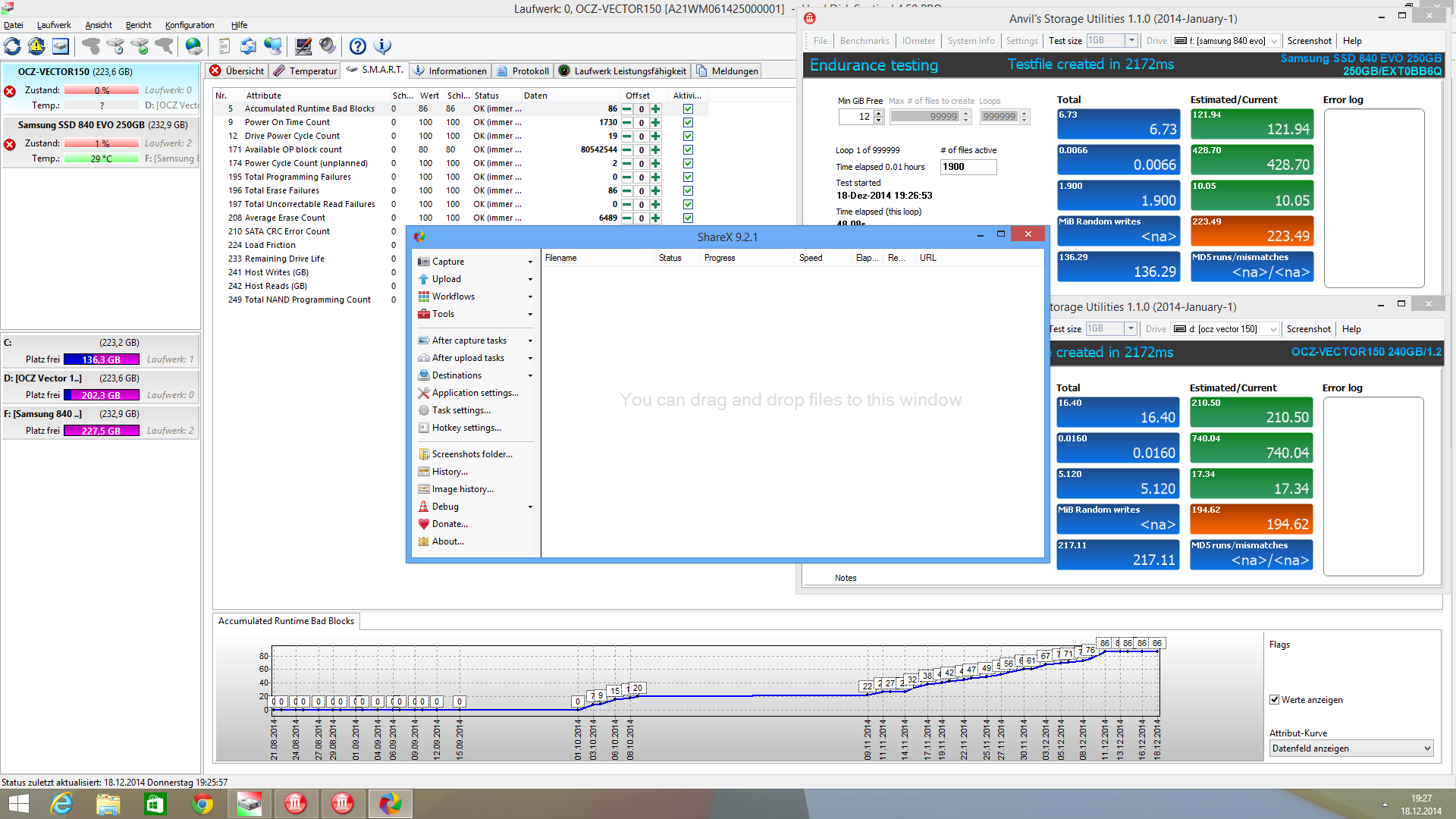Click the disk drive view toolbar icon

[x=61, y=46]
